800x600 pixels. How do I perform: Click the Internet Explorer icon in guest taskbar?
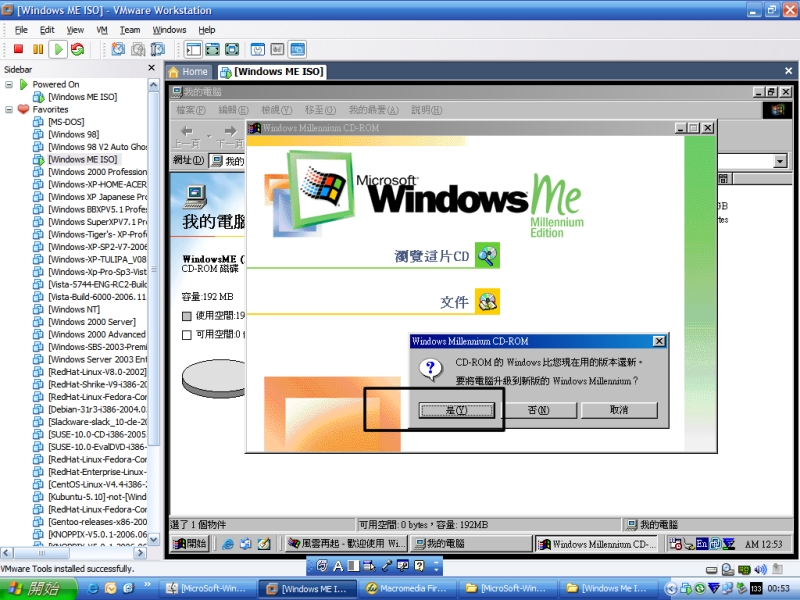pos(228,544)
